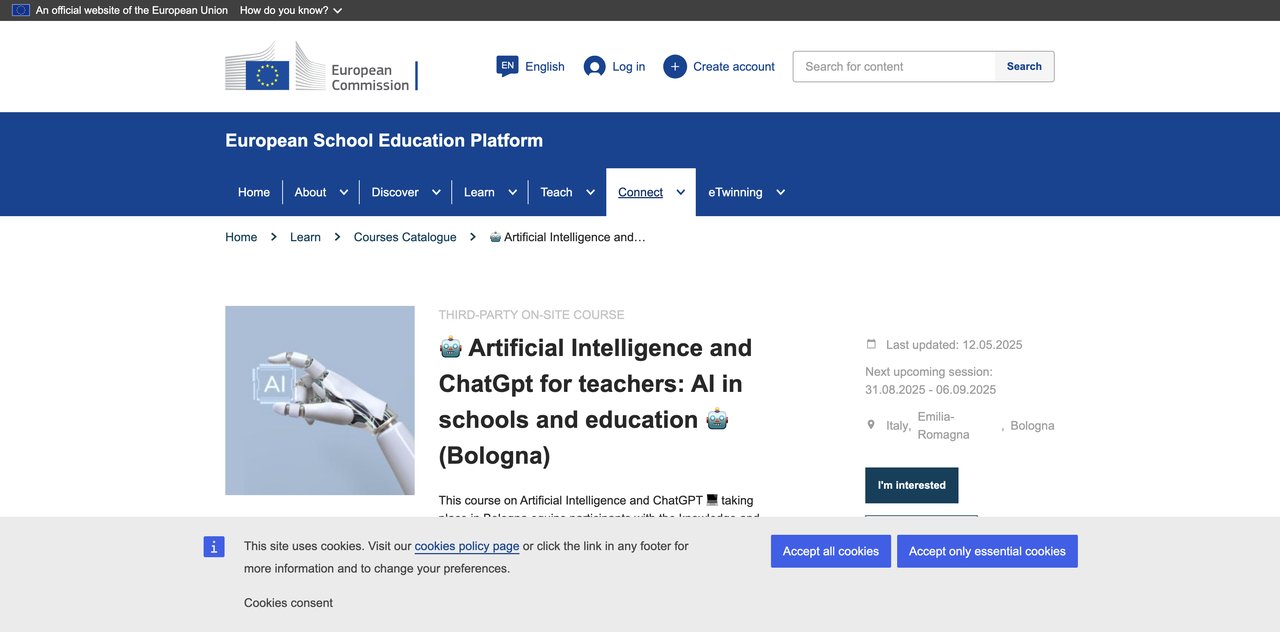The width and height of the screenshot is (1280, 632).
Task: Click the breadcrumb arrow after Courses Catalogue
Action: click(473, 237)
